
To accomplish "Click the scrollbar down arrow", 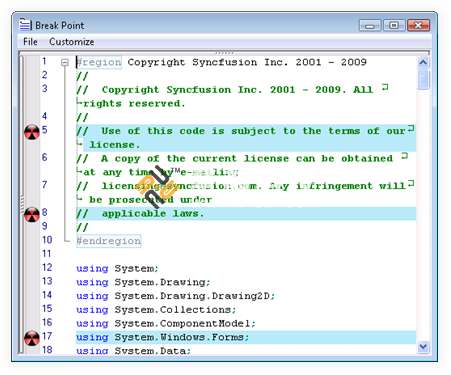I will tap(423, 347).
